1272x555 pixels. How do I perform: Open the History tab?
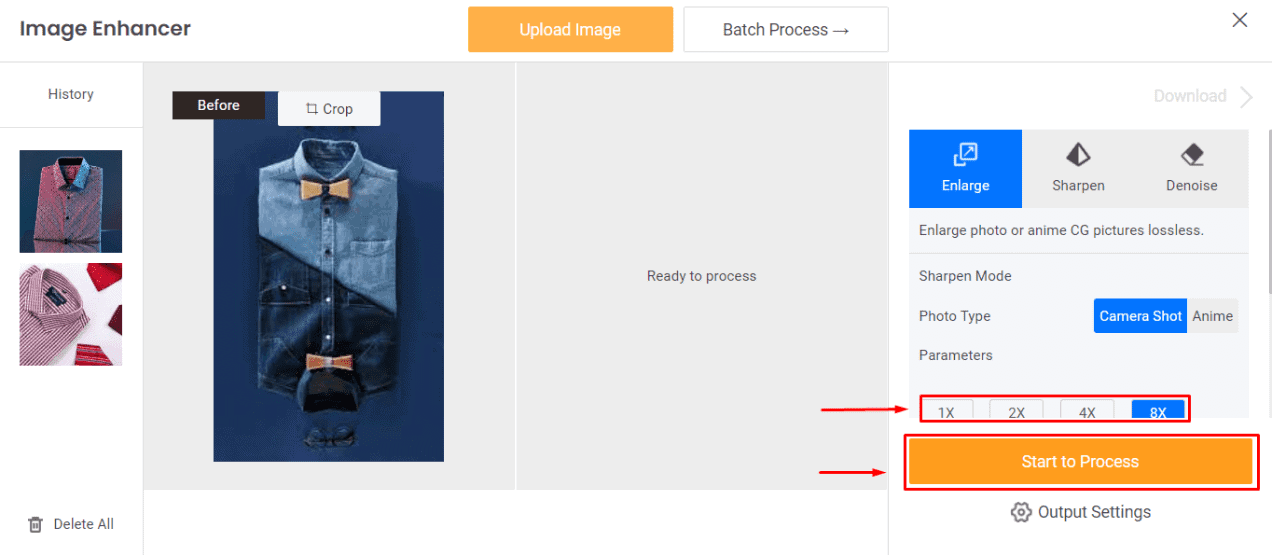pos(71,94)
